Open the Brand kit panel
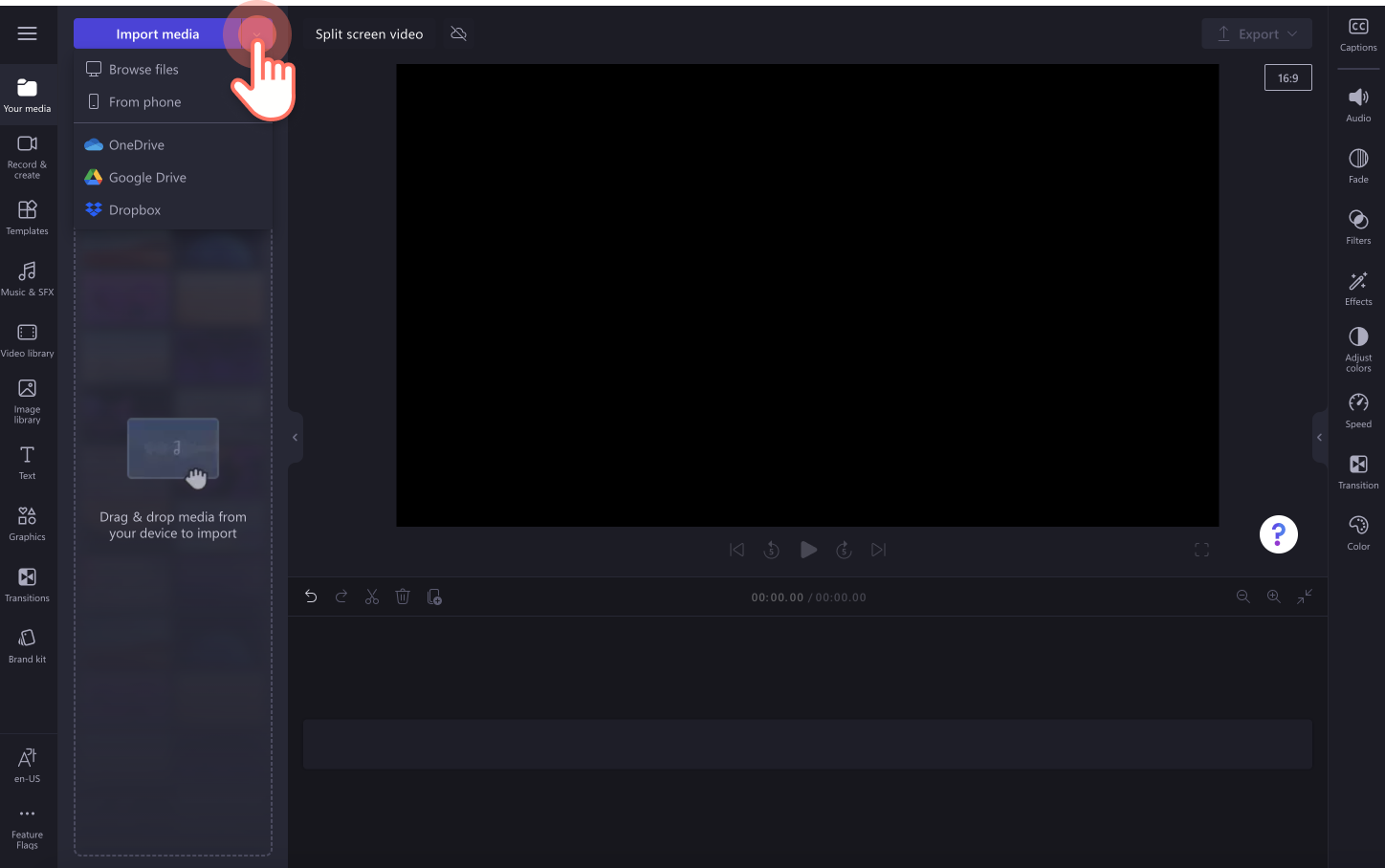The width and height of the screenshot is (1385, 868). tap(28, 645)
